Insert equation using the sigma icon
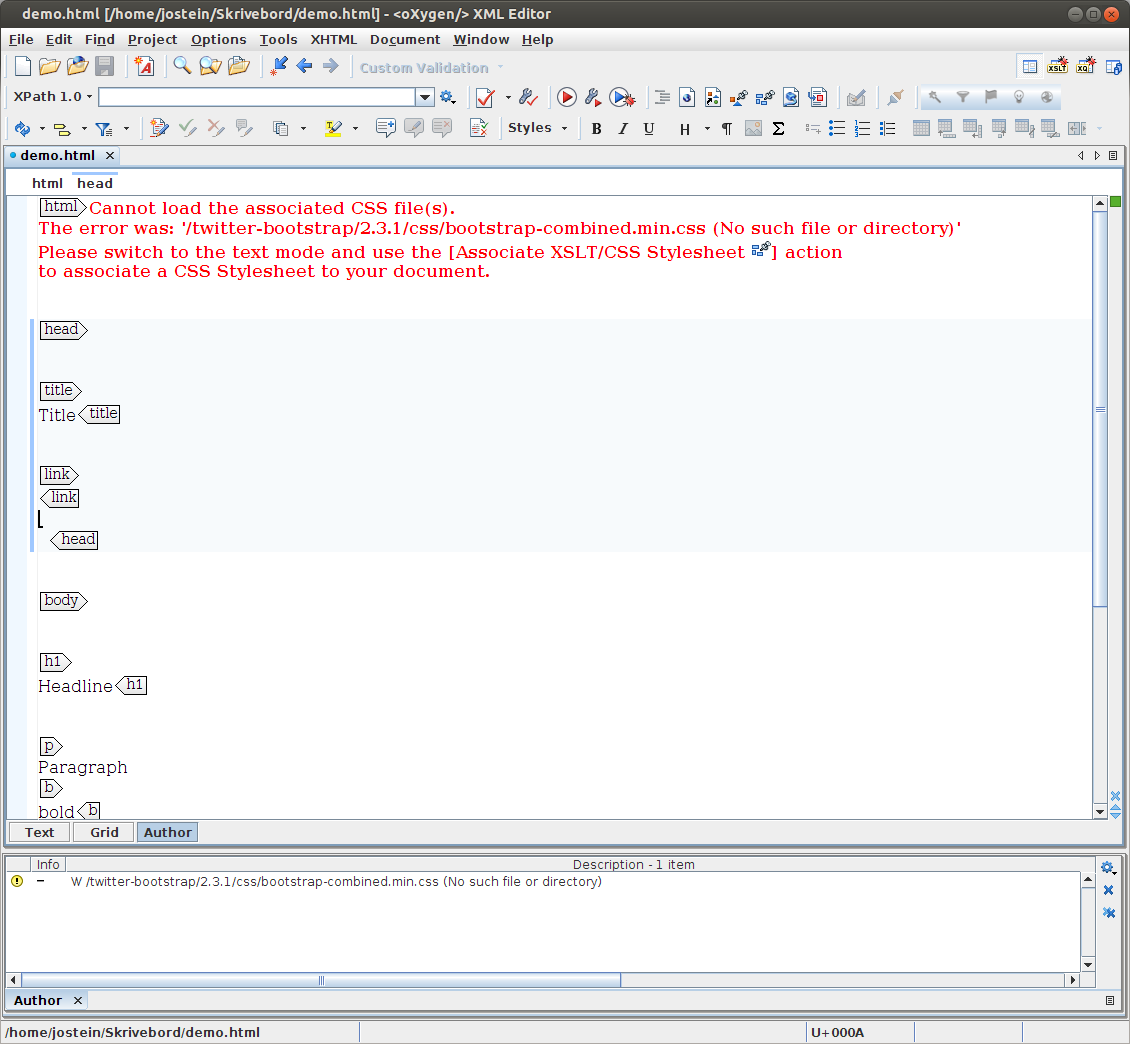The height and width of the screenshot is (1044, 1130). [779, 129]
